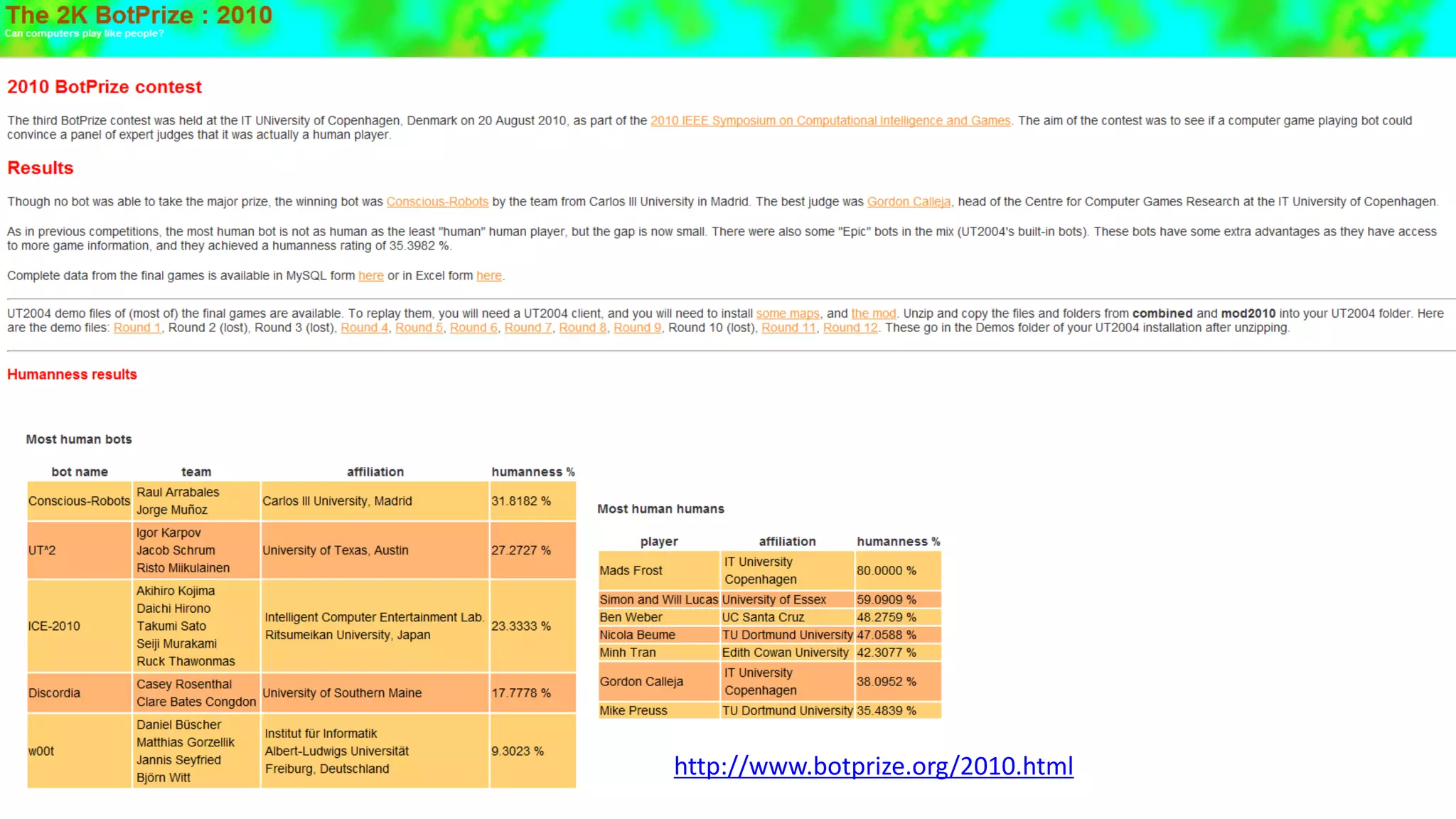This screenshot has width=1456, height=819.
Task: Click the 'Results' heading
Action: tap(41, 168)
